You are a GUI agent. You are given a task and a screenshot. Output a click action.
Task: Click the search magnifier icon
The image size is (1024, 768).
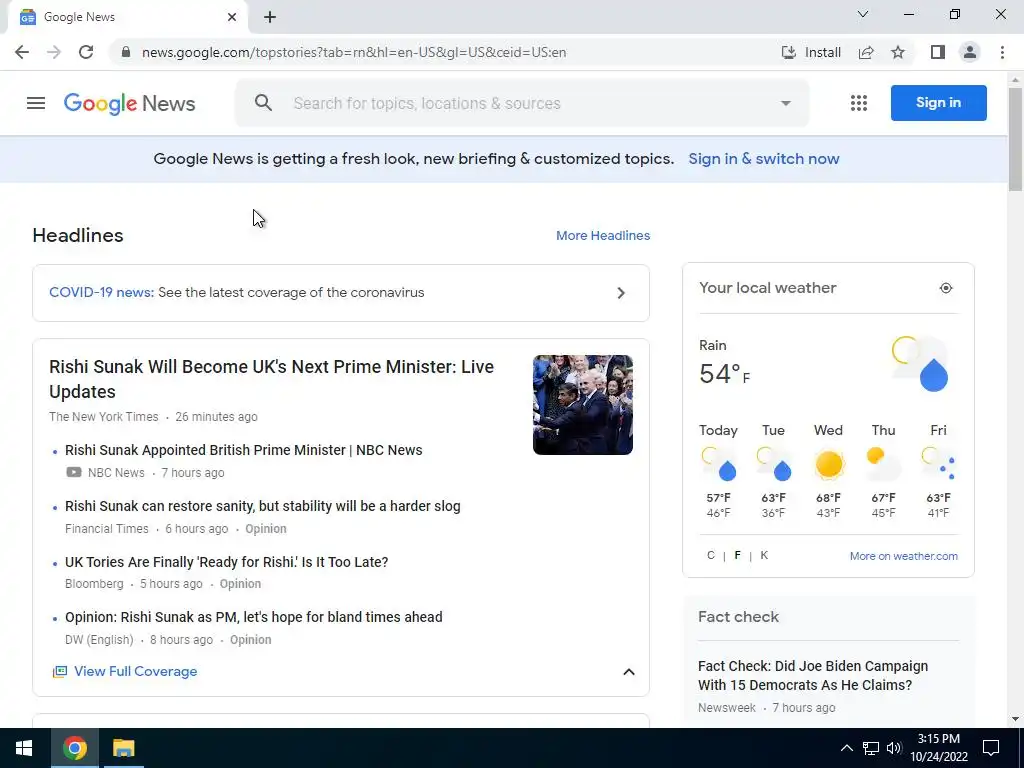point(263,103)
